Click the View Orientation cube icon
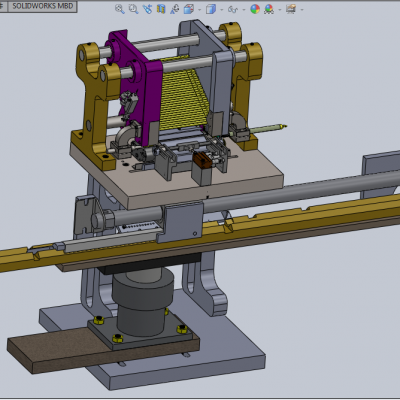 [x=189, y=9]
